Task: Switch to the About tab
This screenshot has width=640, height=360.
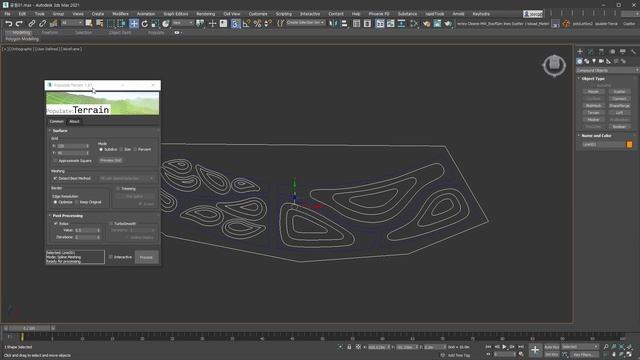Action: coord(74,122)
